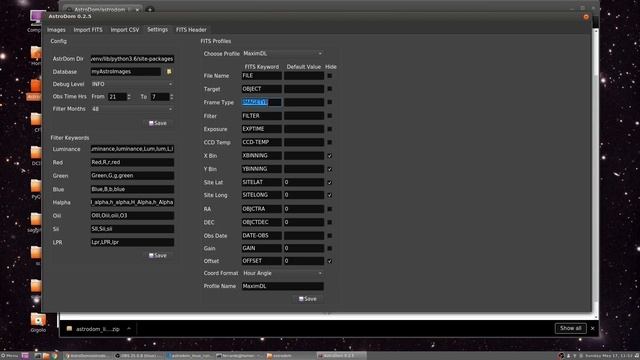
Task: Open the database file browser icon
Action: coord(169,72)
